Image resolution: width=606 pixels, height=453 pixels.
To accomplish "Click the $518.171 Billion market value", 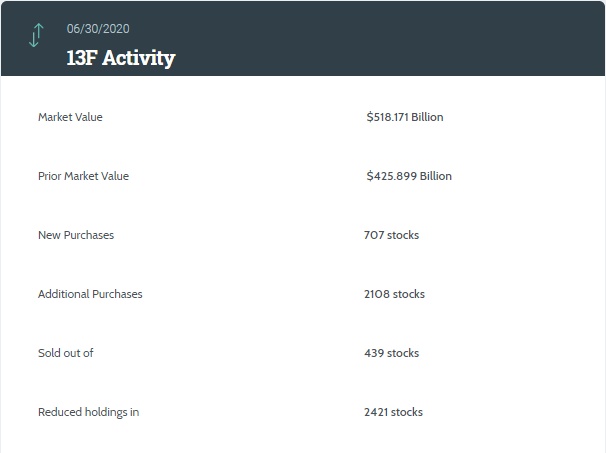I will click(404, 117).
